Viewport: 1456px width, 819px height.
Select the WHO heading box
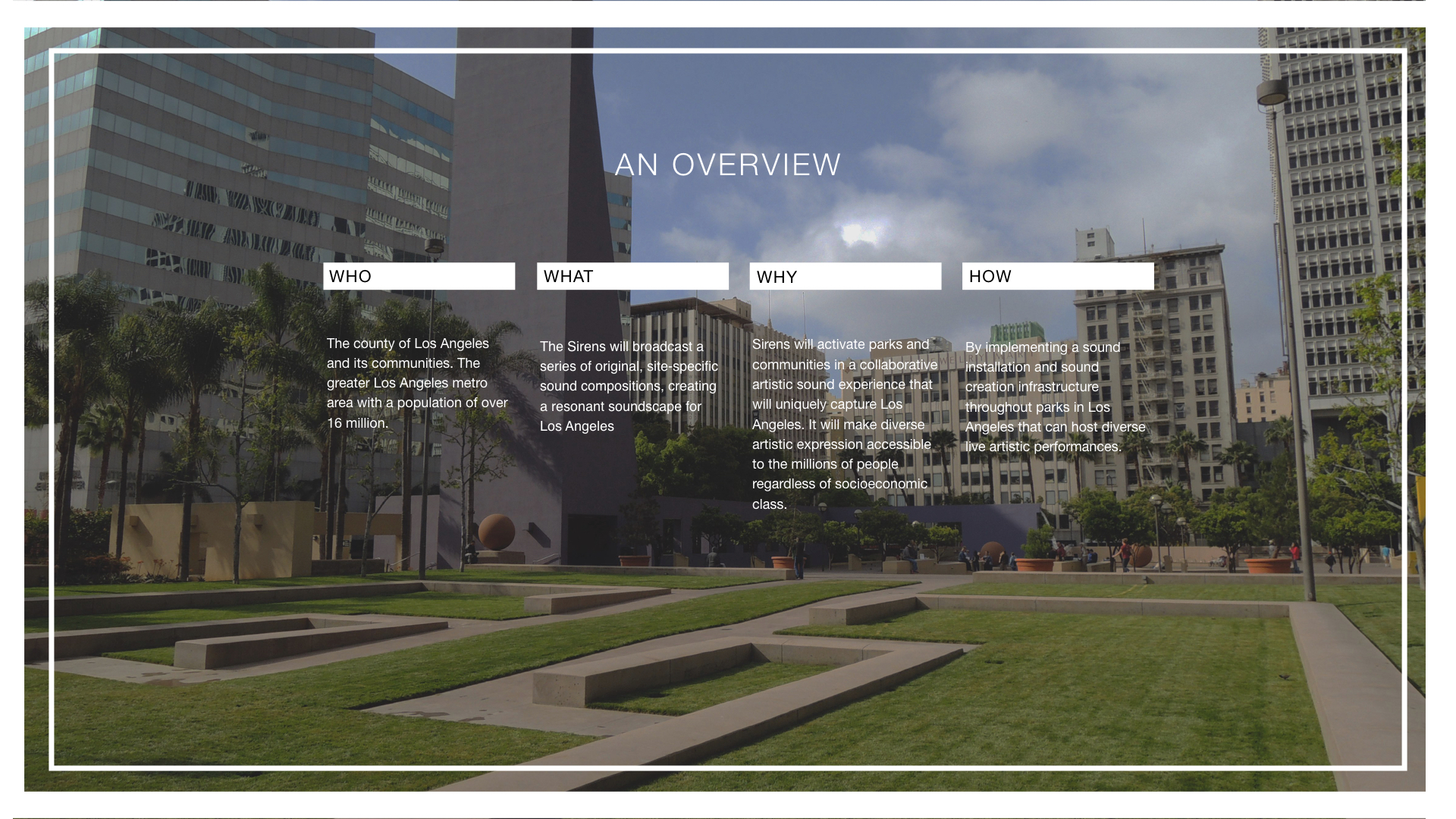point(419,276)
